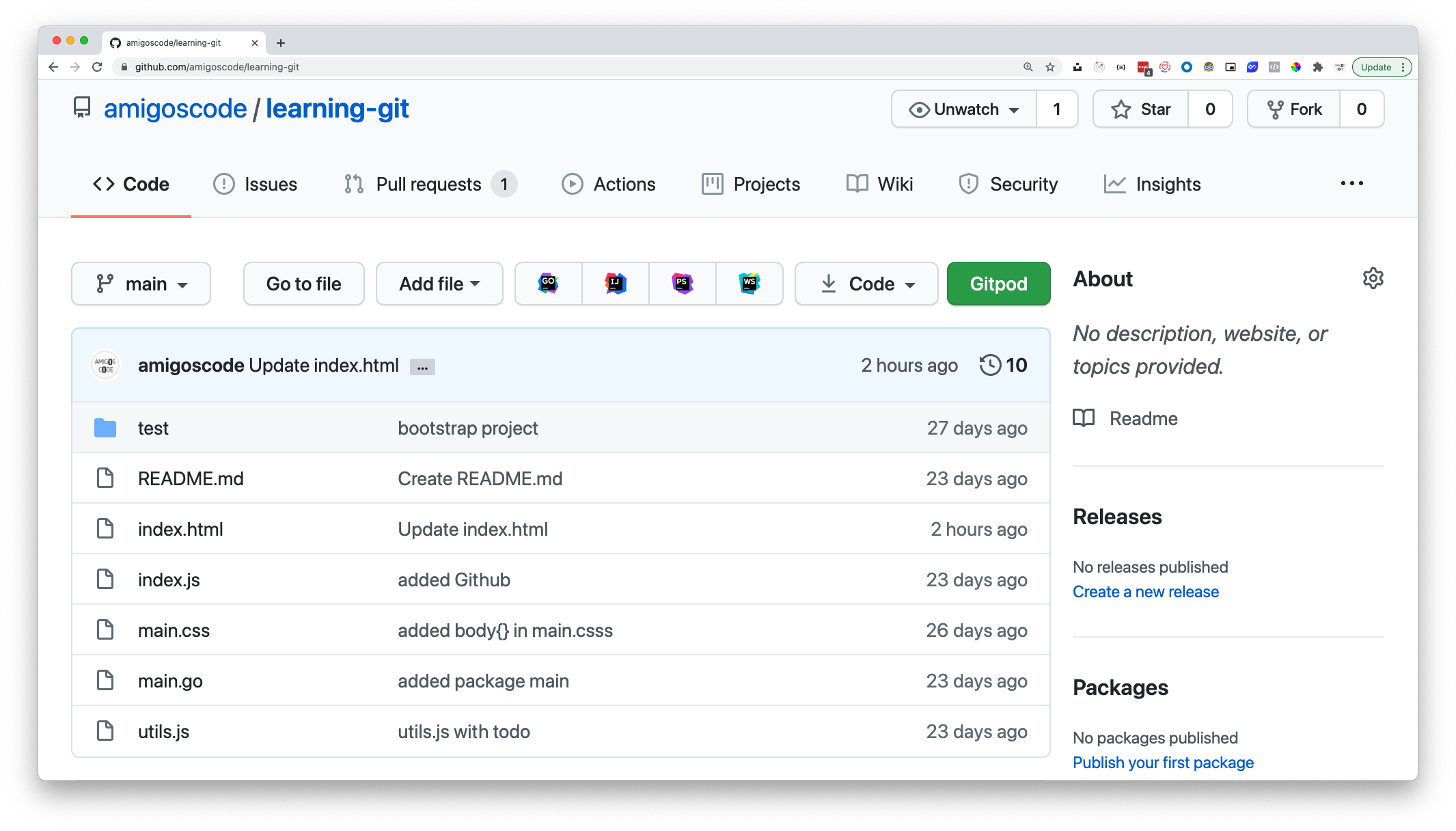Viewport: 1456px width, 831px height.
Task: Open the Wiki tab
Action: click(x=879, y=184)
